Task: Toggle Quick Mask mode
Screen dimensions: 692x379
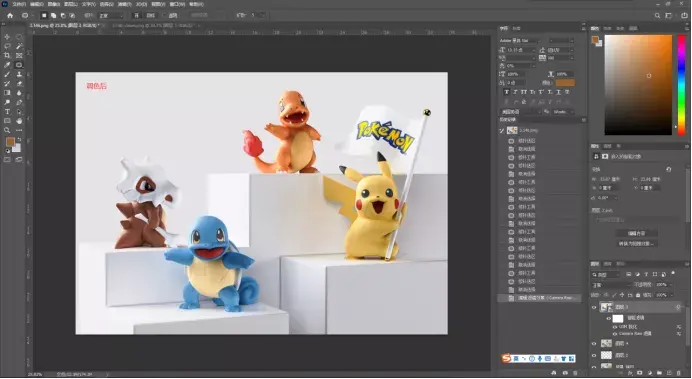Action: coord(7,160)
